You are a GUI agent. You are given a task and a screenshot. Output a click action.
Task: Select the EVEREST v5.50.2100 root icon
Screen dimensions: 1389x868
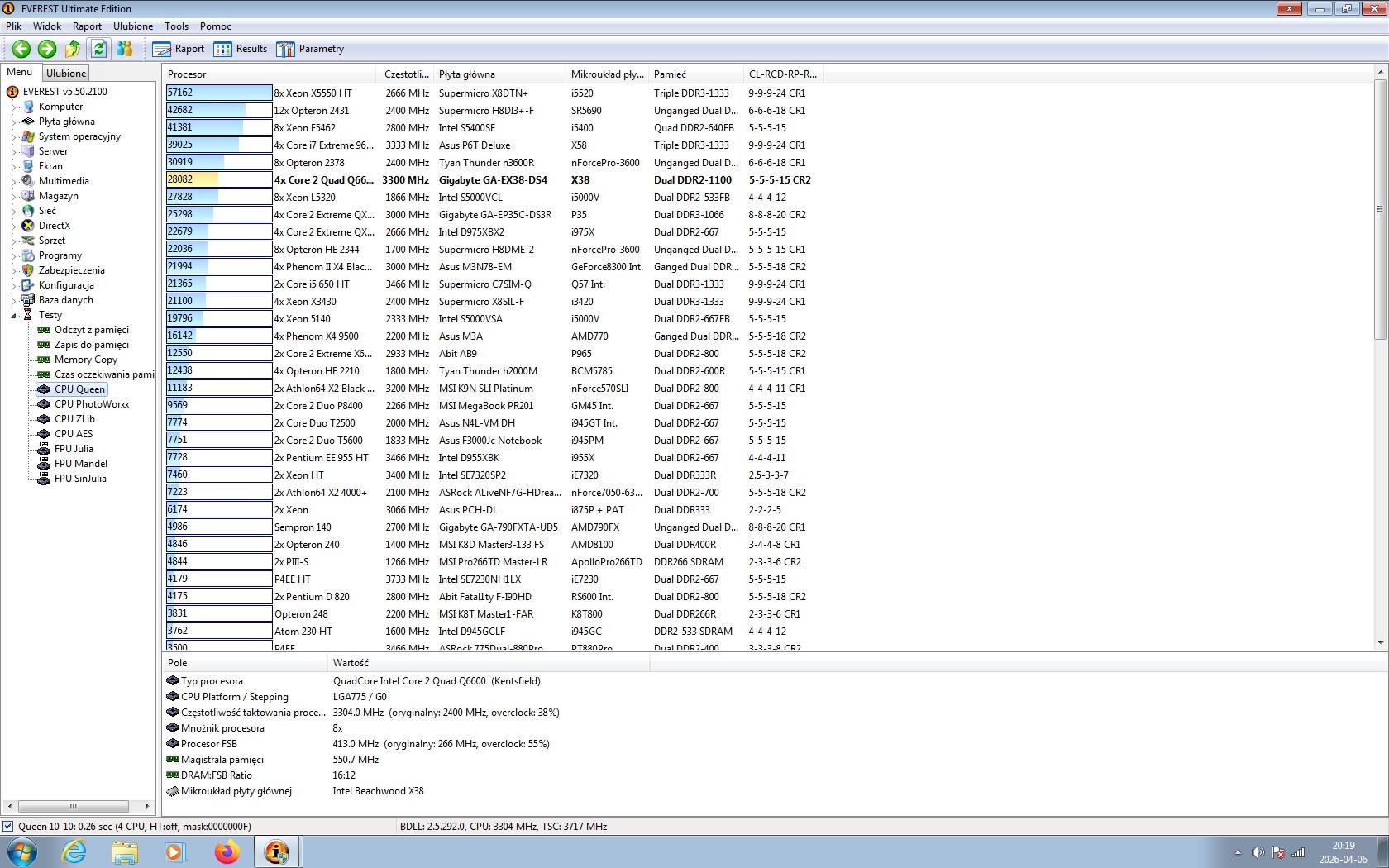(x=12, y=92)
